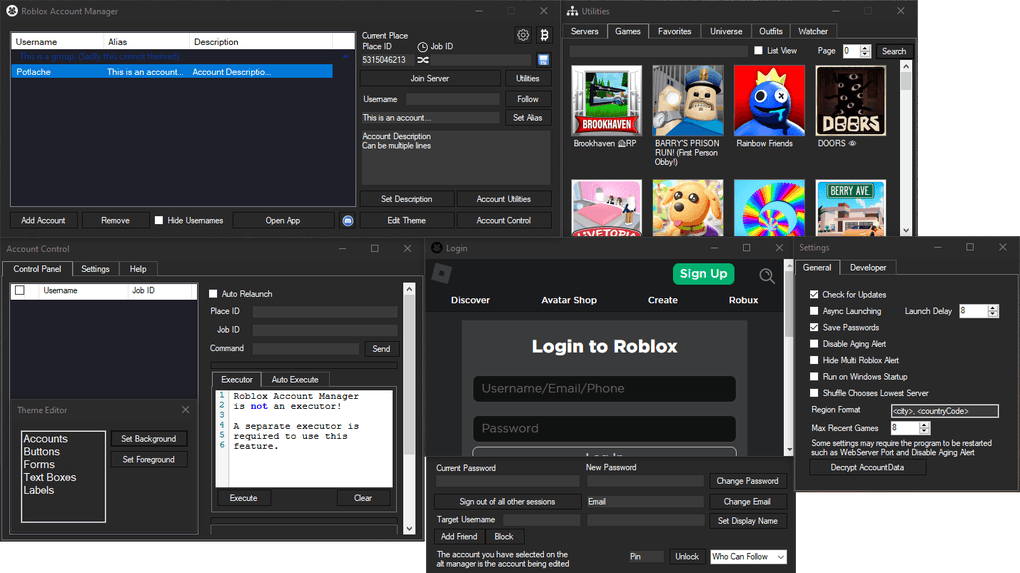
Task: Click the Edit Theme button
Action: tap(407, 220)
